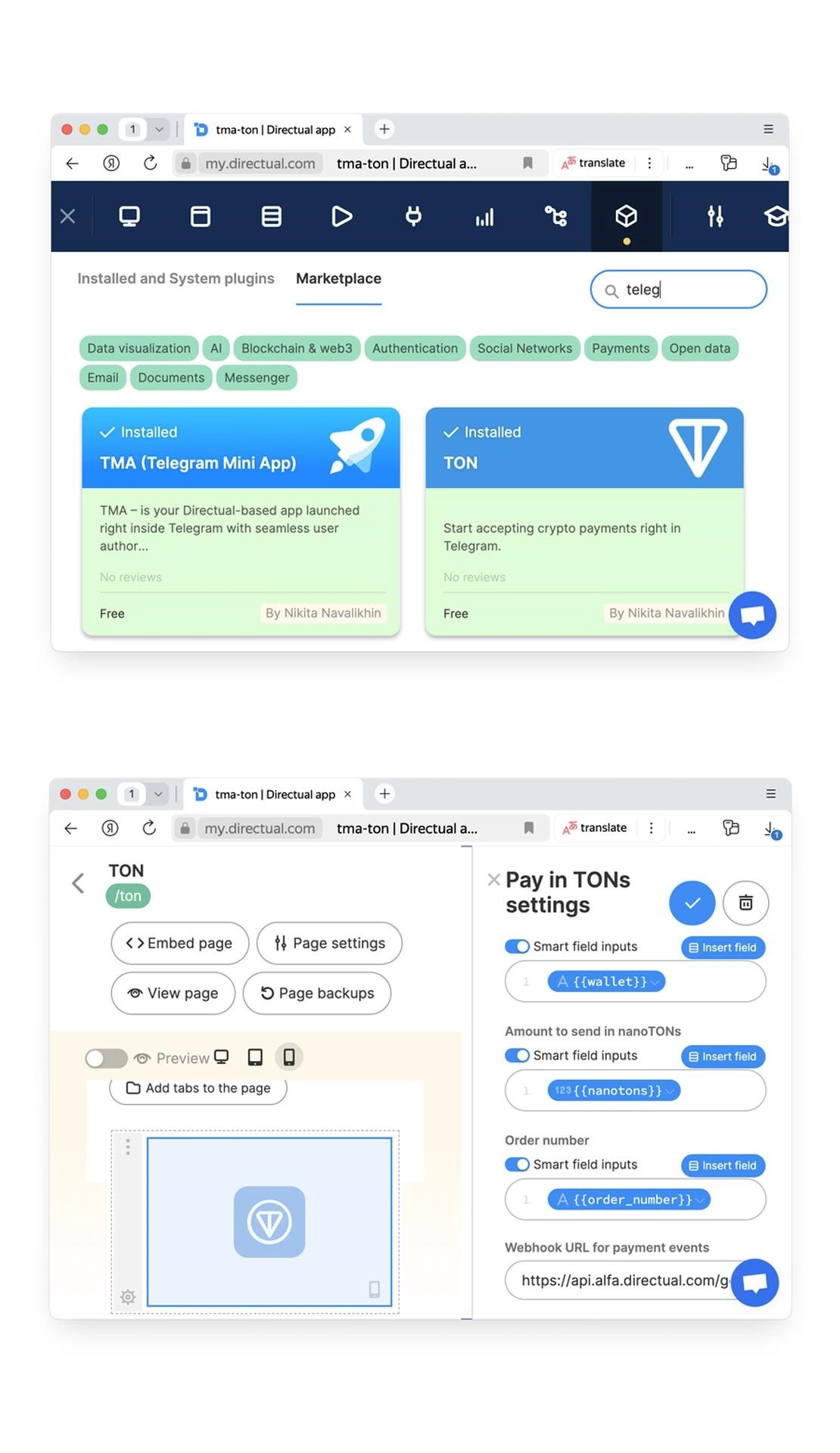Open the component gear settings icon

point(128,1297)
